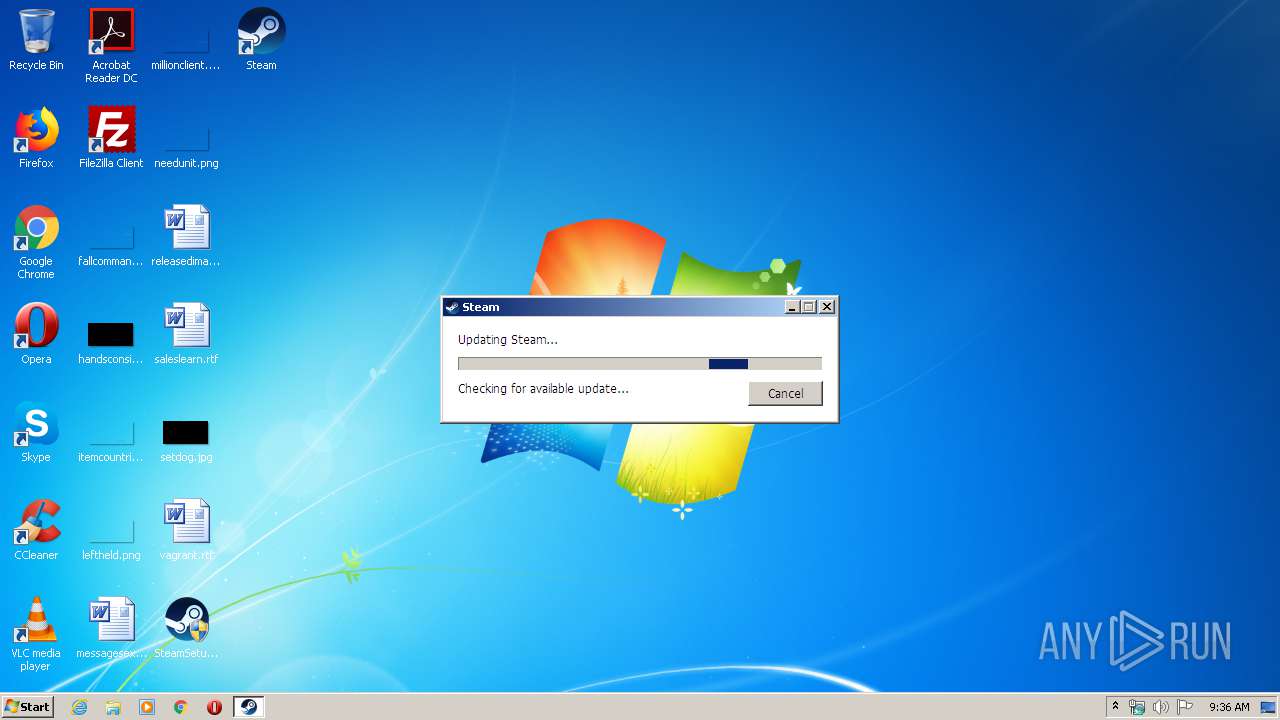Viewport: 1280px width, 720px height.
Task: Click the Steam dialog title bar icon
Action: 452,307
